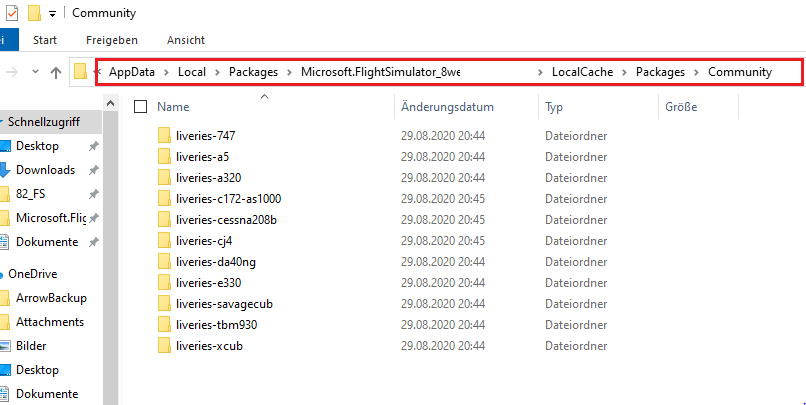Click Dateiordner type cell for liveries-tbm930
The width and height of the screenshot is (806, 405).
pos(576,325)
